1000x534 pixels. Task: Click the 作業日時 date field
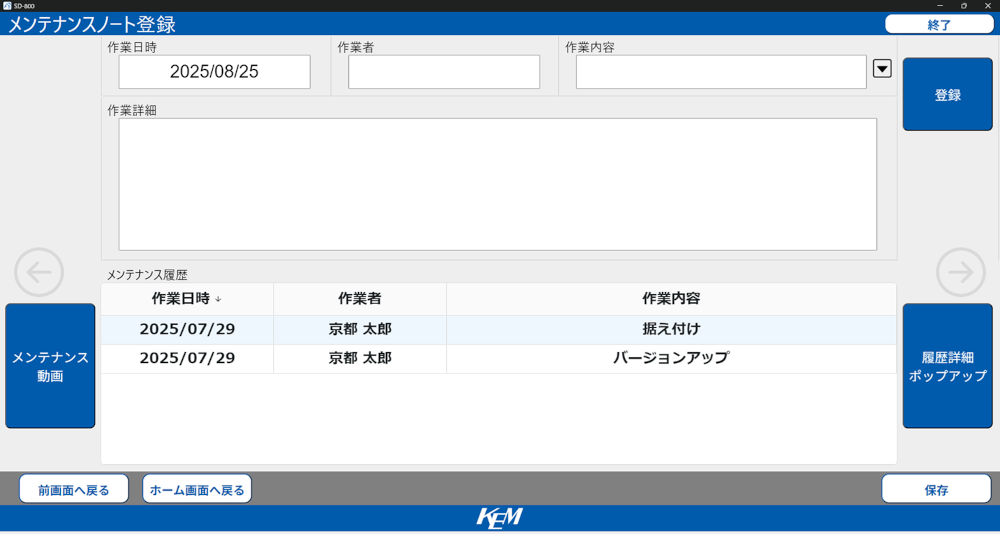point(214,72)
